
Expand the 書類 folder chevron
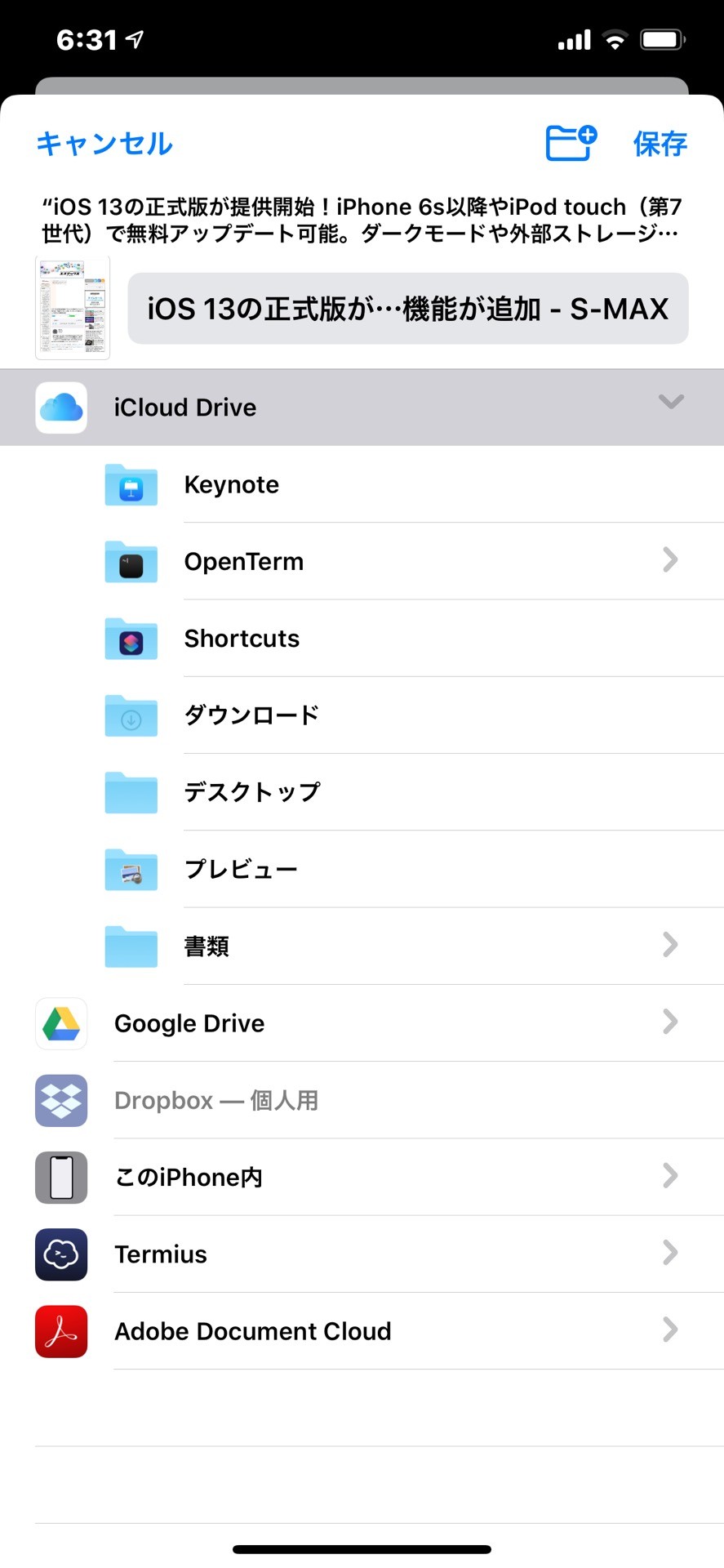coord(670,945)
